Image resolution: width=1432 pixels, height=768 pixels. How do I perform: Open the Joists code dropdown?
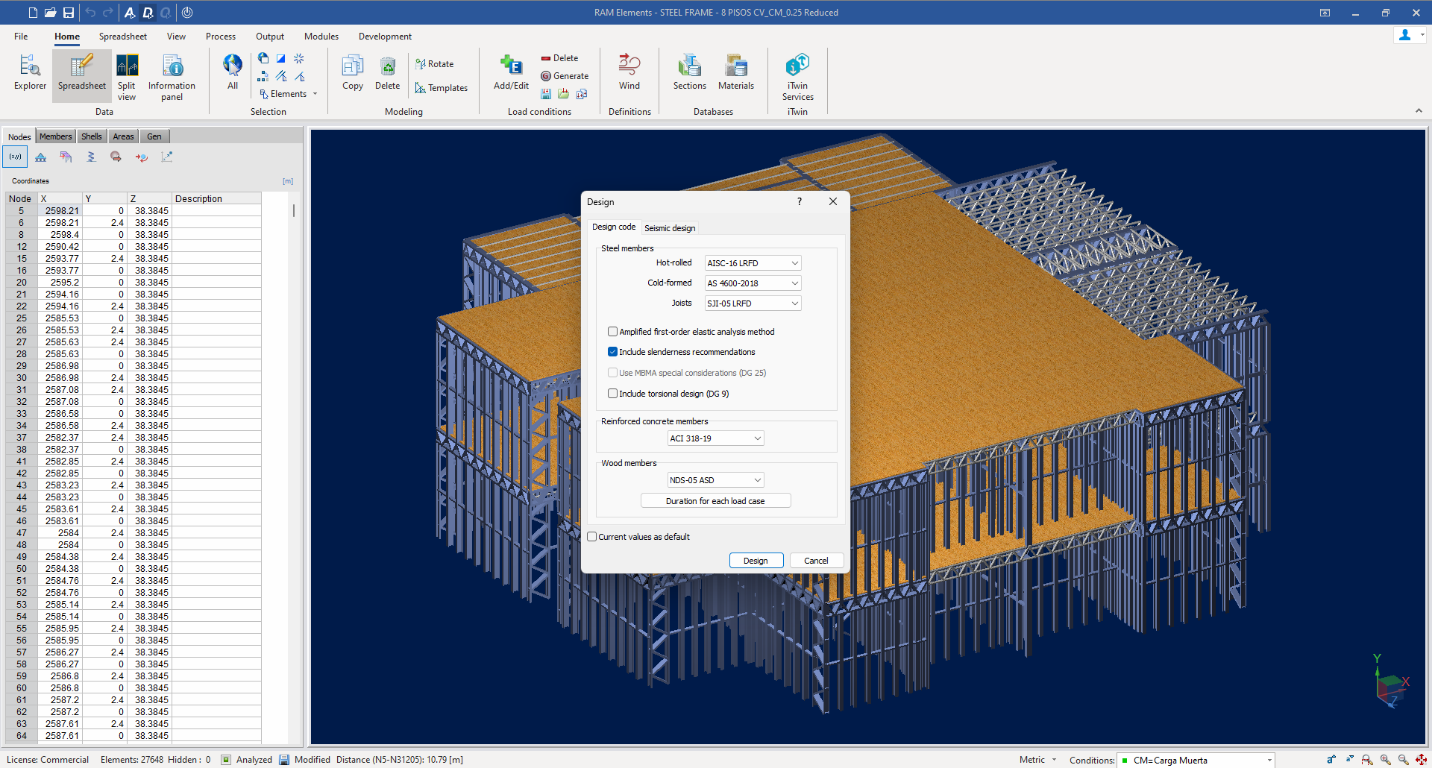tap(754, 303)
